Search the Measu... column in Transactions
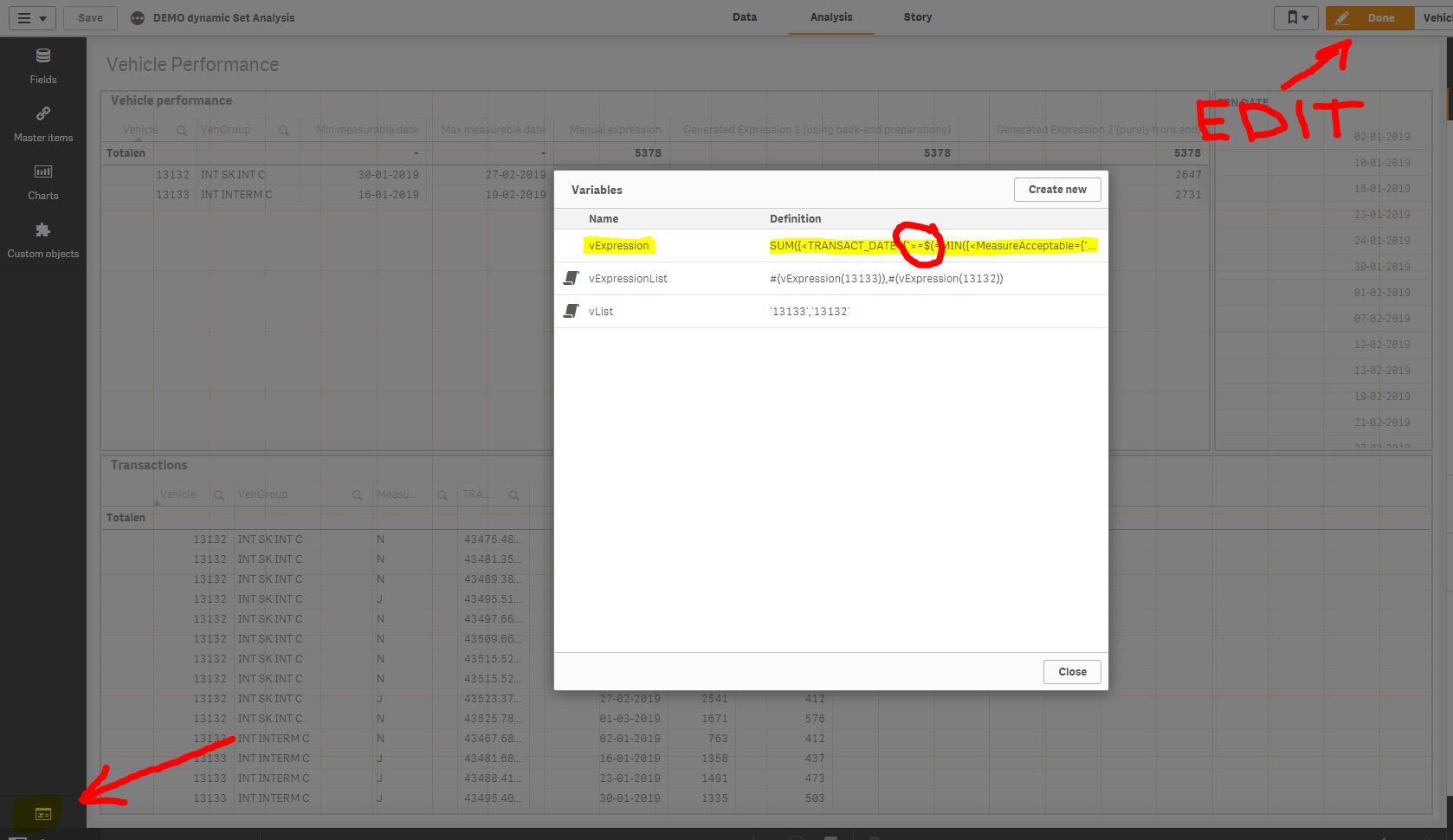 [442, 495]
